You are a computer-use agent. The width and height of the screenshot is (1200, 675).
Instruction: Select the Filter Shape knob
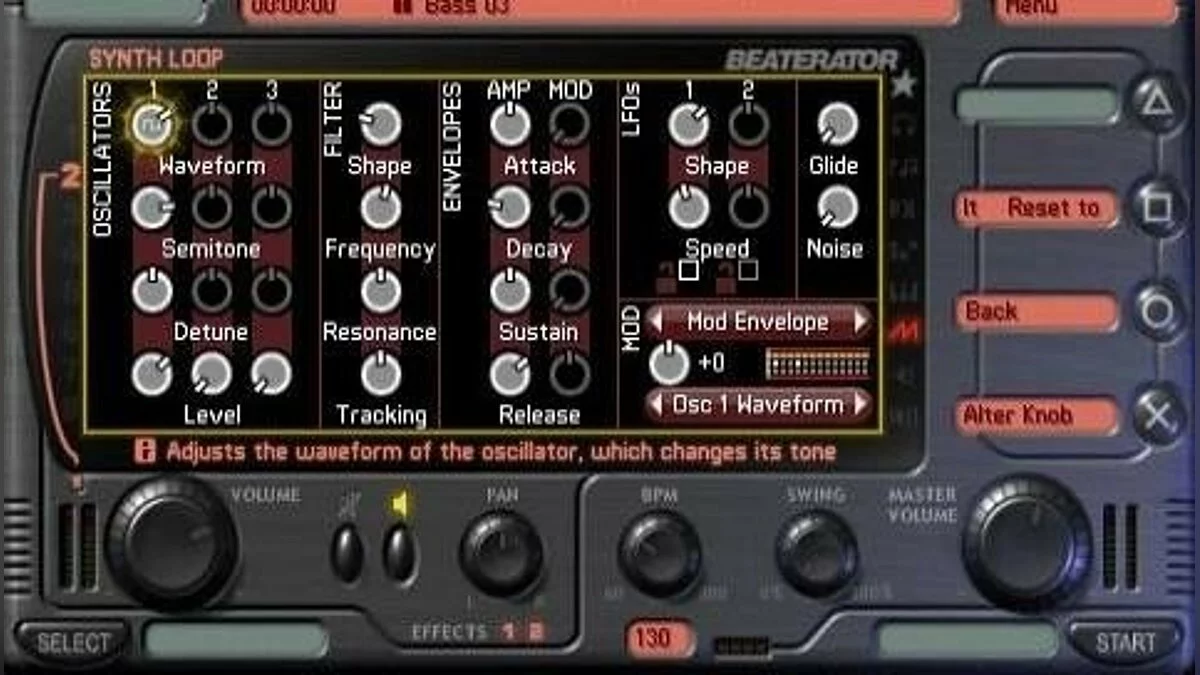tap(380, 124)
